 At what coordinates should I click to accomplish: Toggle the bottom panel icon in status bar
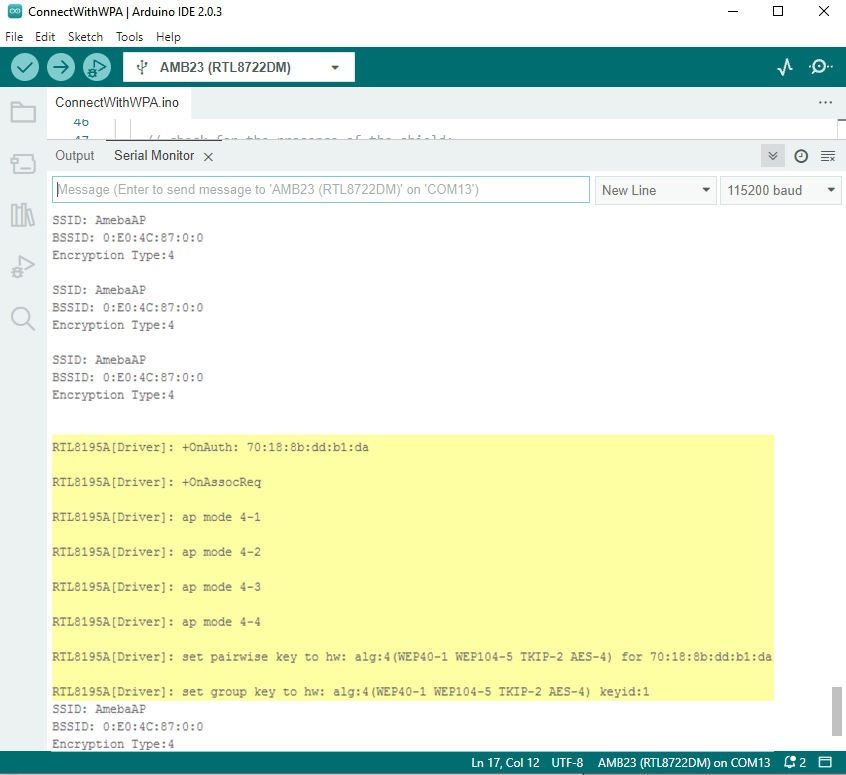coord(825,762)
